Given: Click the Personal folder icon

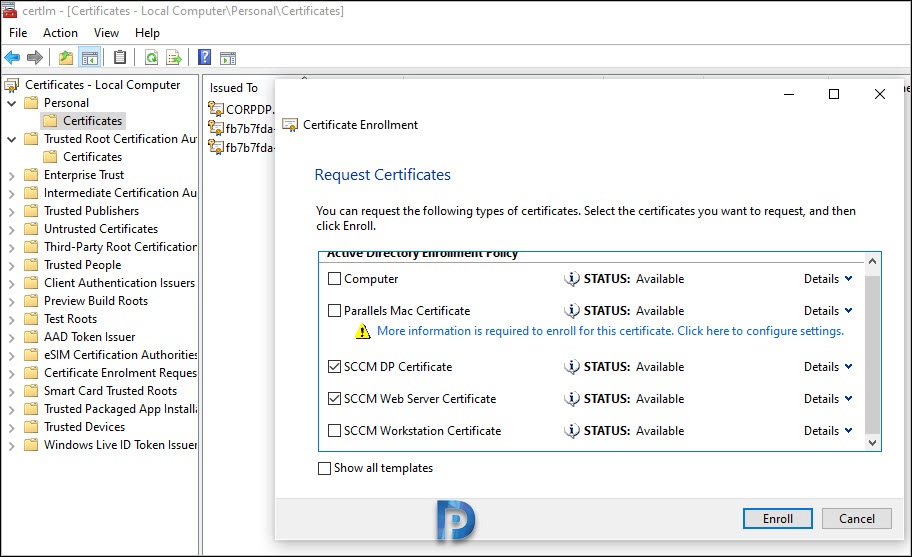Looking at the screenshot, I should click(x=31, y=103).
